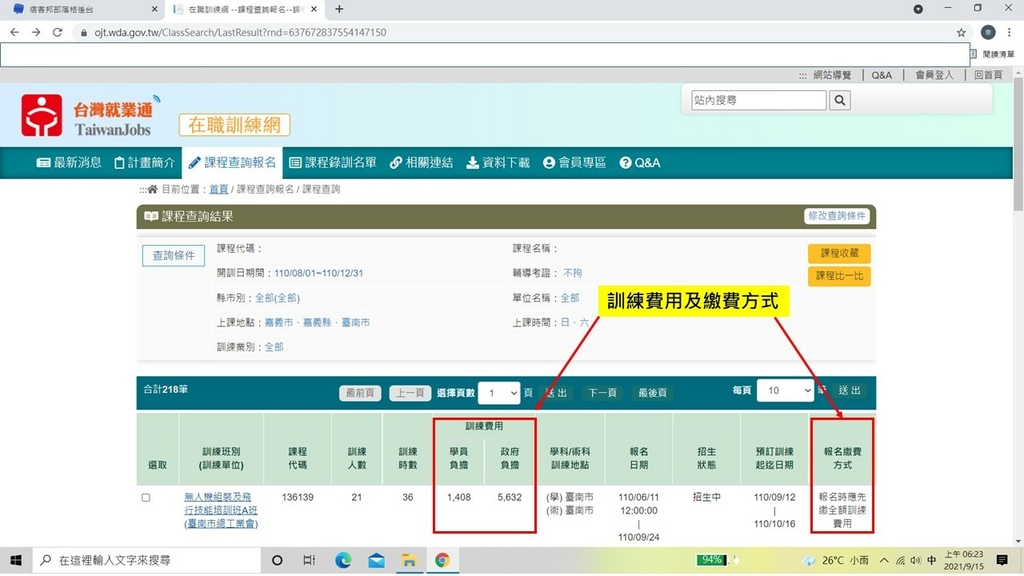Select 課程查詢報名 menu tab

tap(232, 163)
